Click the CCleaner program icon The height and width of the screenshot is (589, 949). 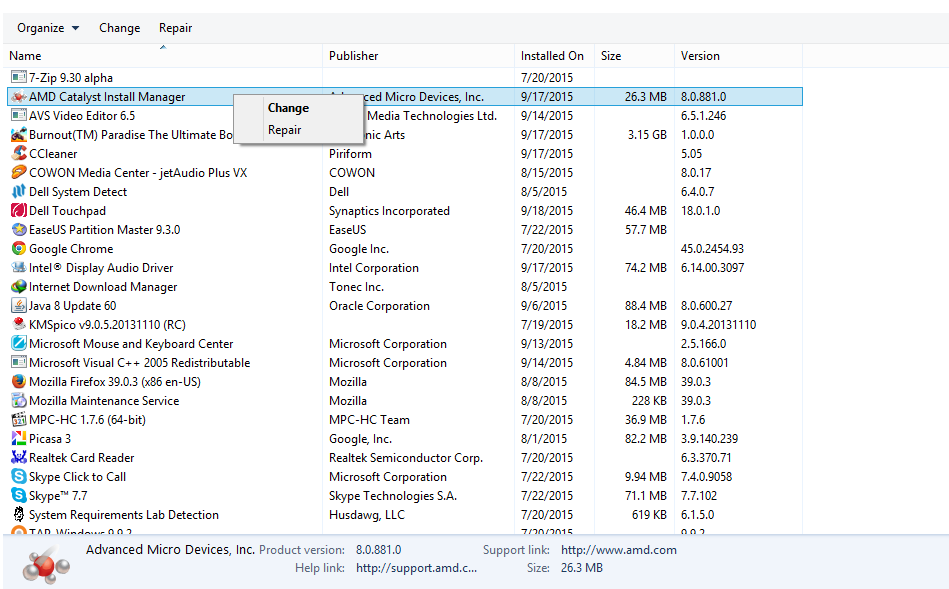tap(19, 153)
